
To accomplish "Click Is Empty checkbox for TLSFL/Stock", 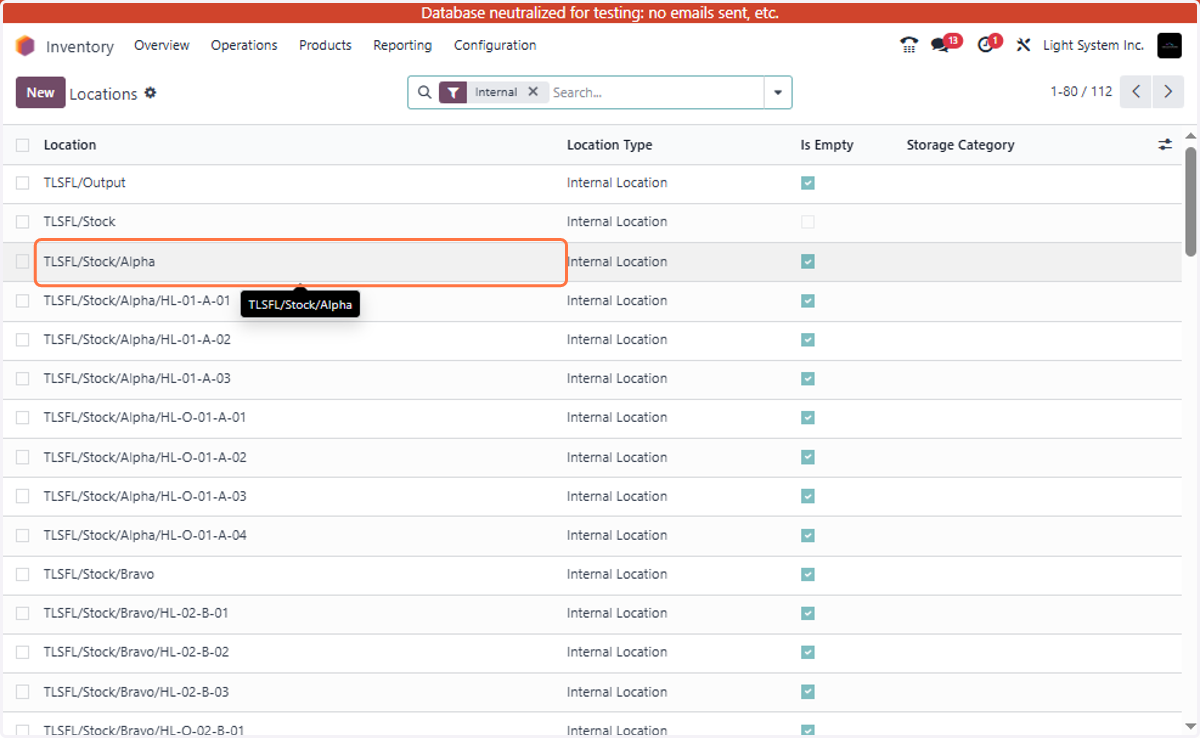I will click(x=808, y=222).
